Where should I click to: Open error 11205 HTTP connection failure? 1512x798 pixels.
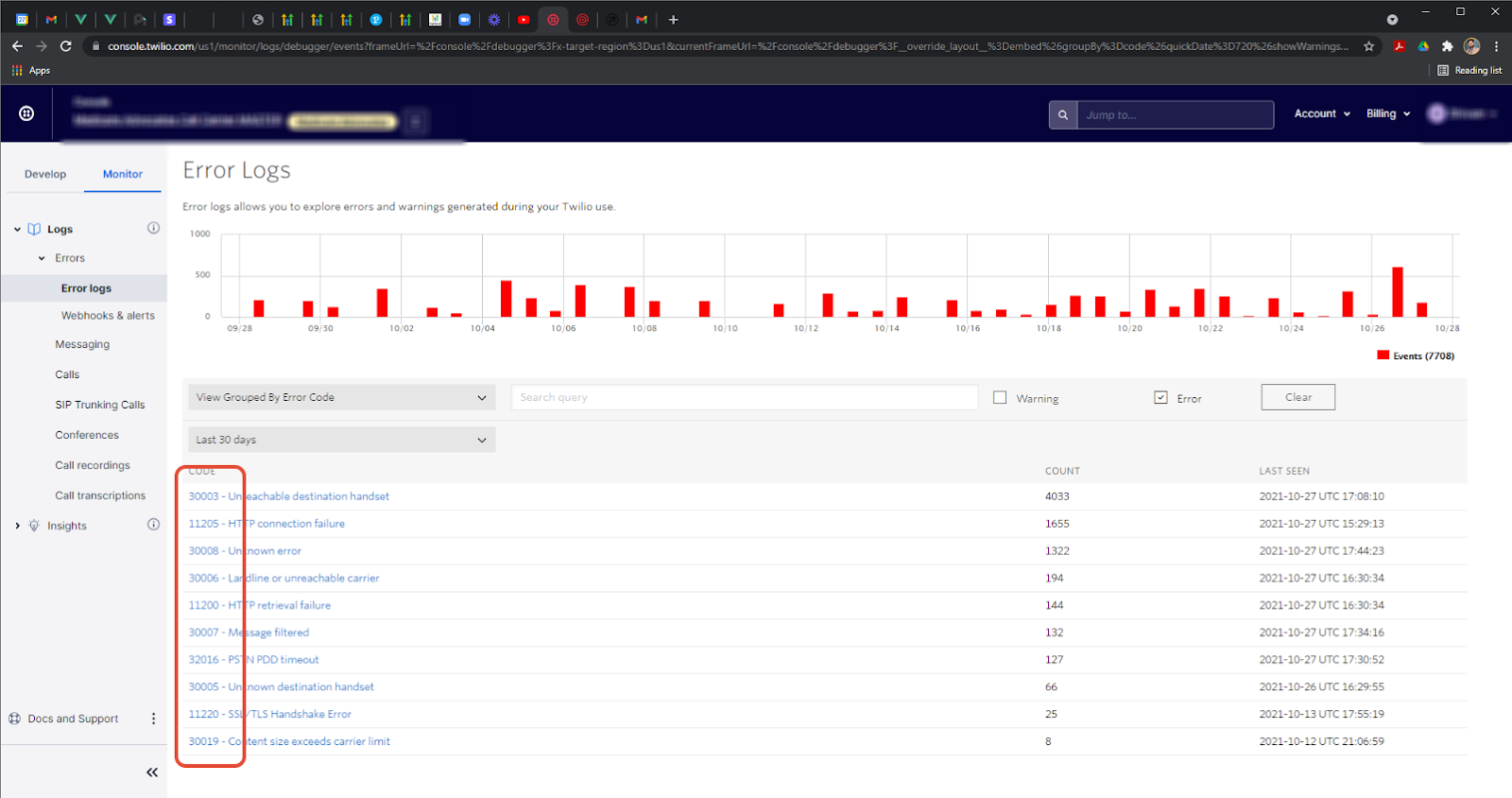266,524
